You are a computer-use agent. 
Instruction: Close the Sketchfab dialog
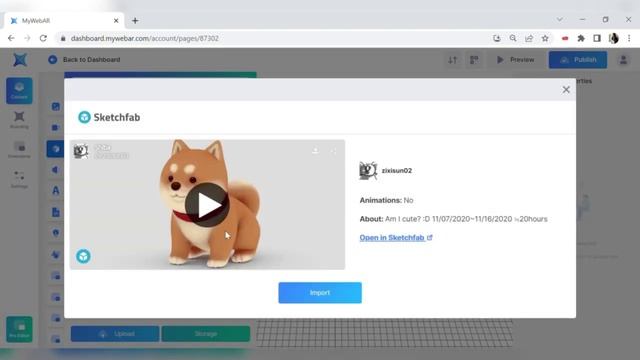point(566,90)
